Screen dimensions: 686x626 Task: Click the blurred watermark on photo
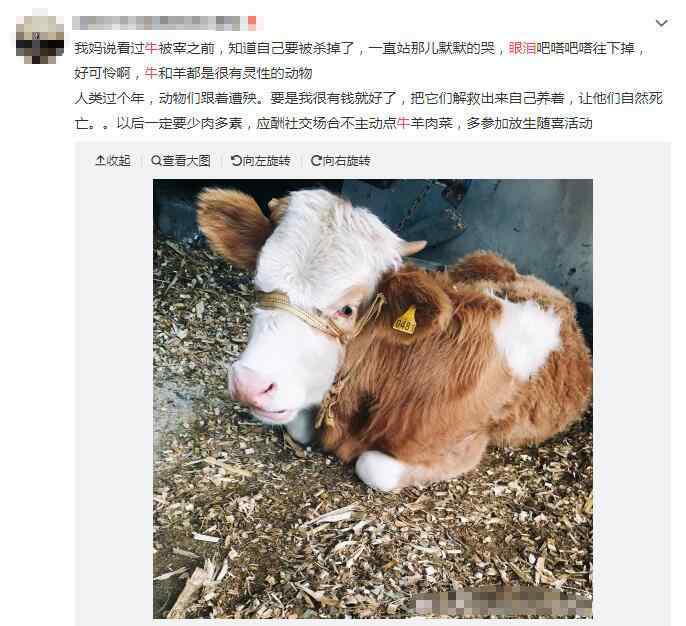503,602
